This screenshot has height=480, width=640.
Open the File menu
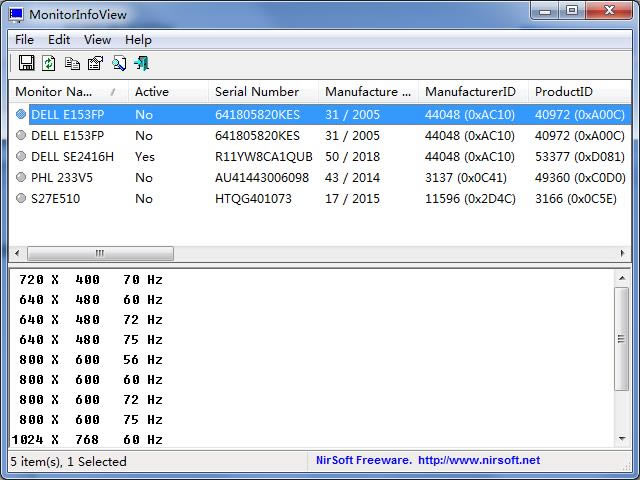click(x=24, y=40)
